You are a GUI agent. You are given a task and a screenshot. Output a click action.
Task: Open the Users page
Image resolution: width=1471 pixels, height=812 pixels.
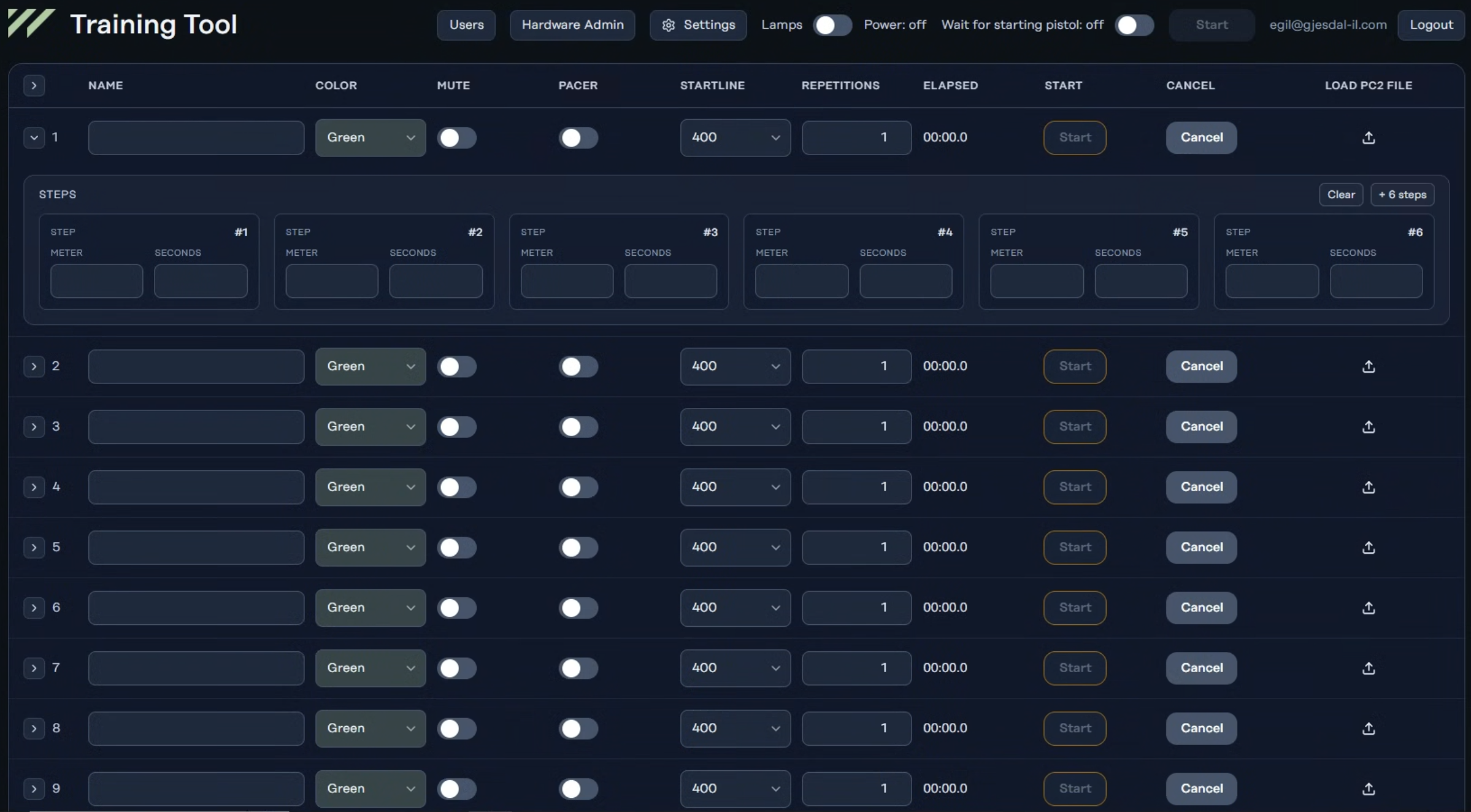466,25
